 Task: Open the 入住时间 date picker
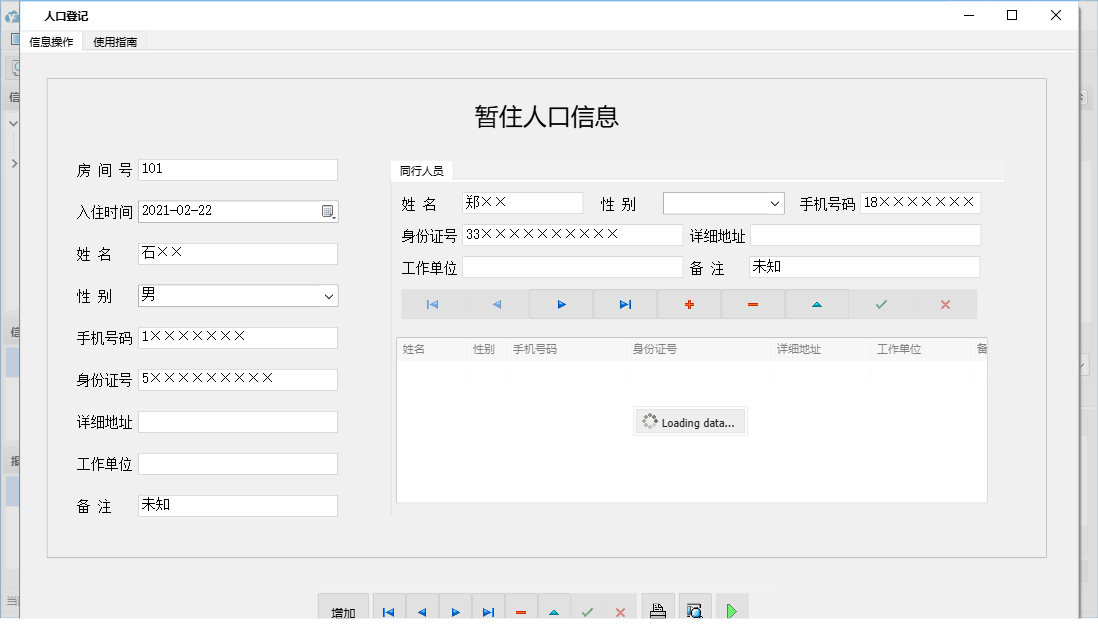click(x=330, y=211)
